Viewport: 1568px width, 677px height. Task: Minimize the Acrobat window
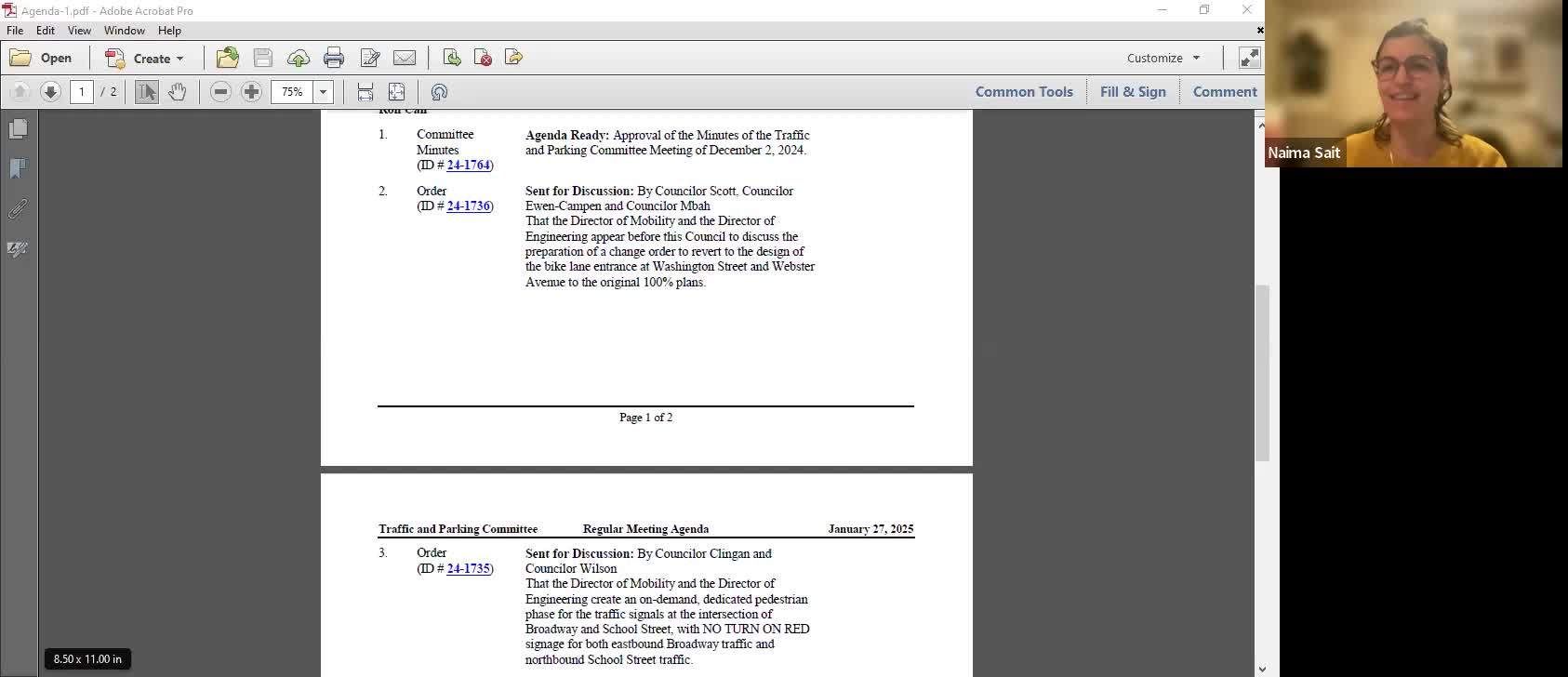(x=1163, y=10)
